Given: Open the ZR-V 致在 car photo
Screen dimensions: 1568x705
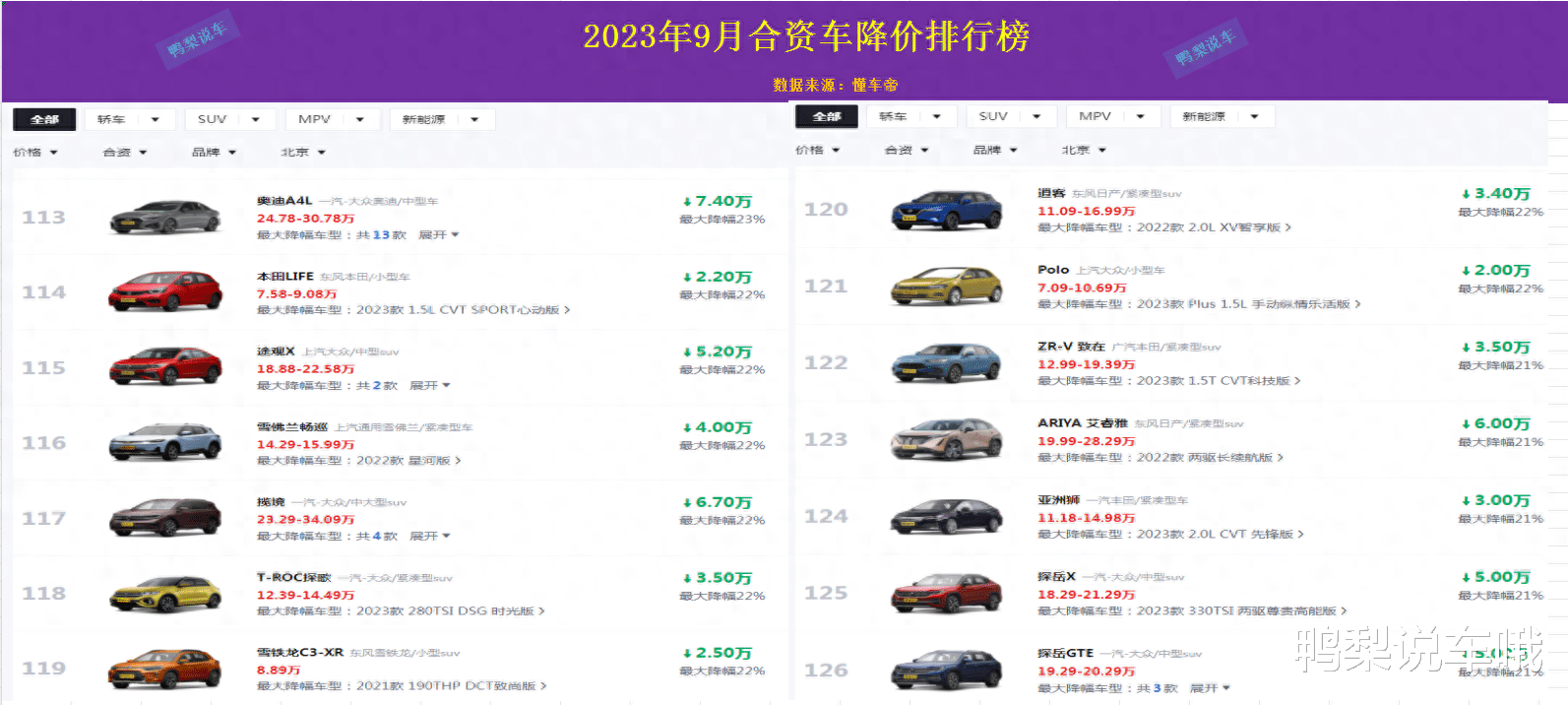Looking at the screenshot, I should (x=947, y=363).
